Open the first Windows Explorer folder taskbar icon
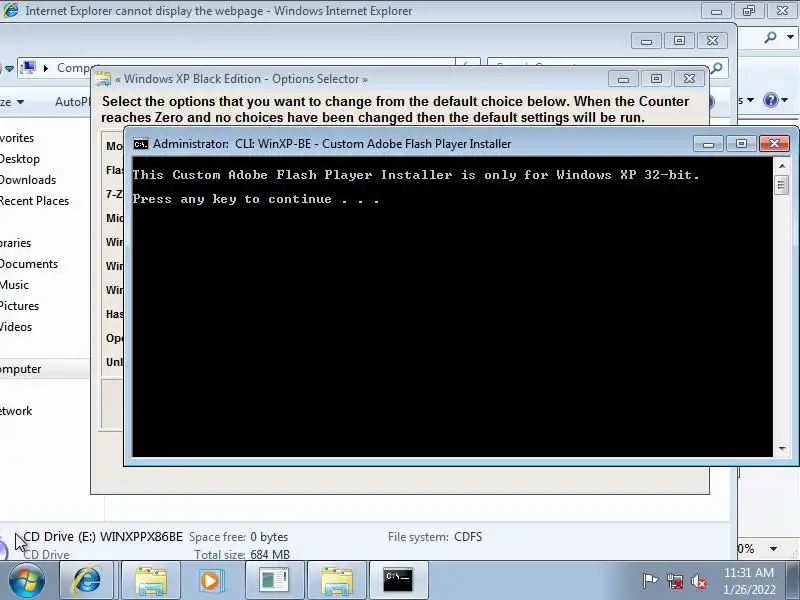 (x=151, y=581)
